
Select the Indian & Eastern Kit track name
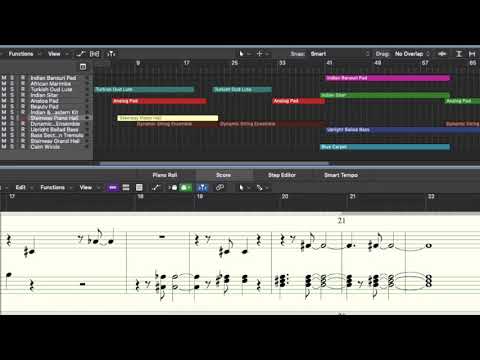tap(54, 112)
